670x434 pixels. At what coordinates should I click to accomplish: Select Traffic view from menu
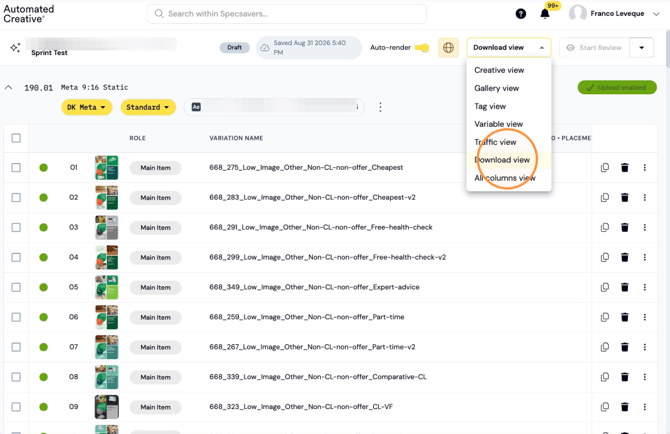point(508,142)
